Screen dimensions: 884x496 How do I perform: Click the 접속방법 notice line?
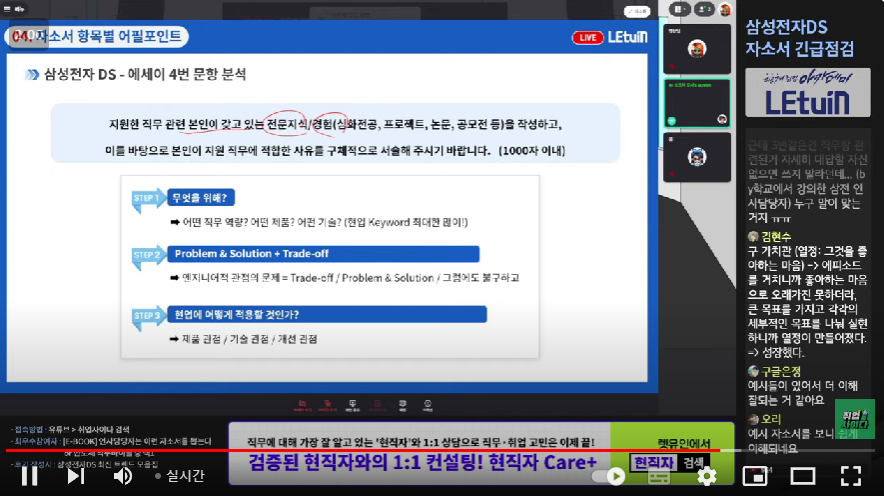pyautogui.click(x=70, y=429)
